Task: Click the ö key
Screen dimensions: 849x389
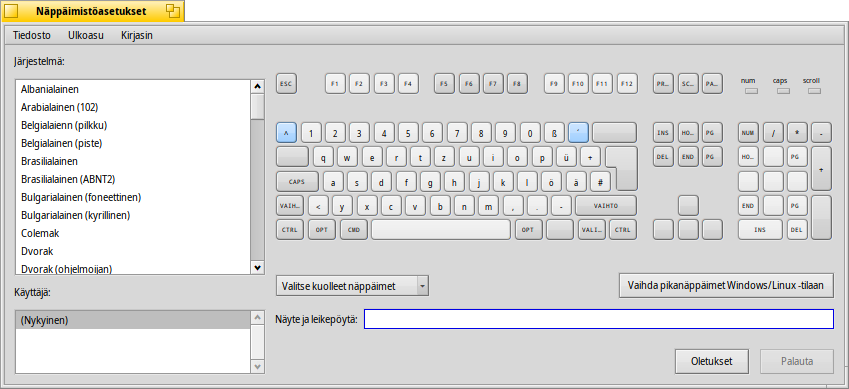Action: pos(551,181)
